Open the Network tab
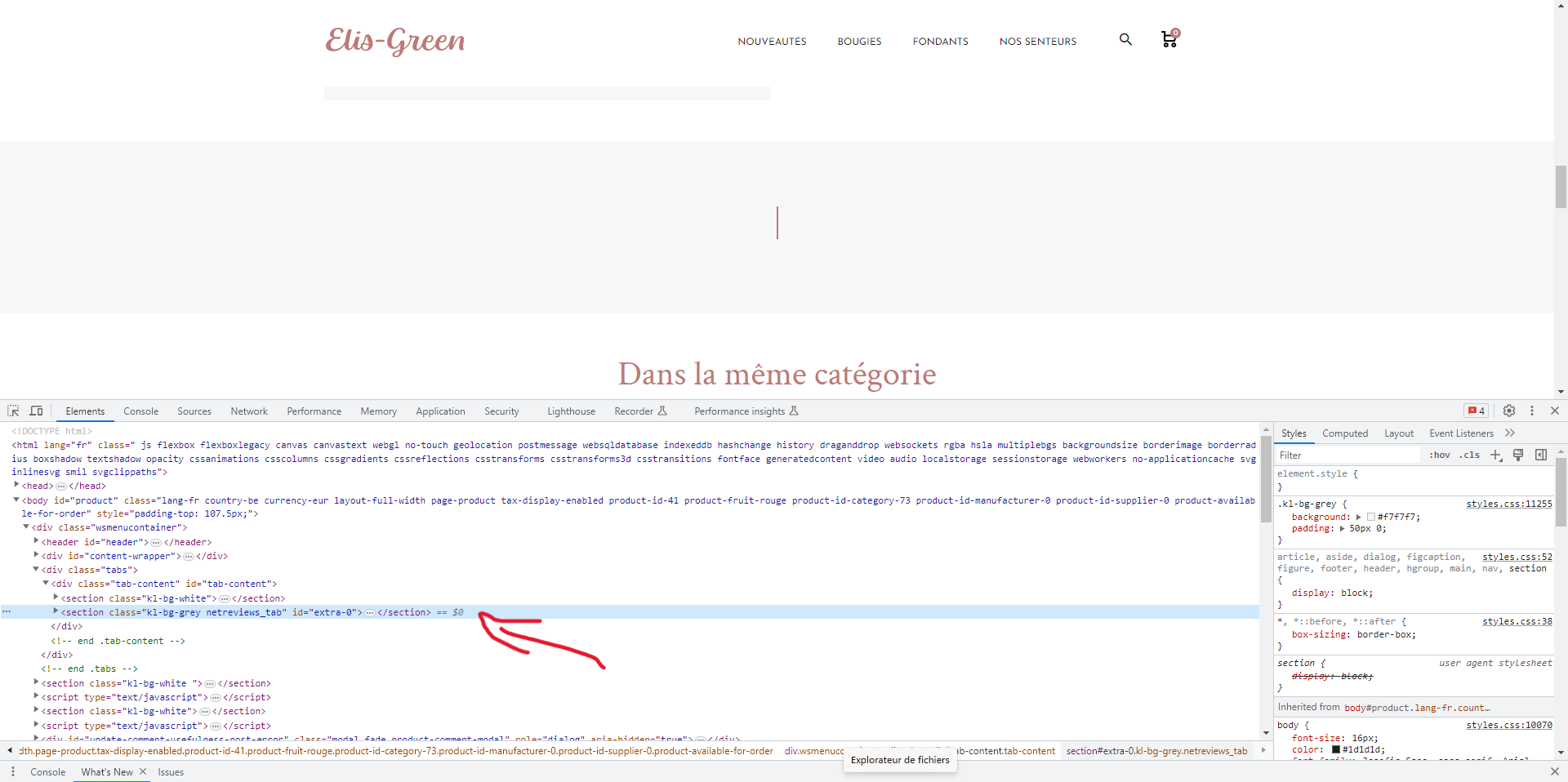The width and height of the screenshot is (1568, 782). (x=249, y=411)
